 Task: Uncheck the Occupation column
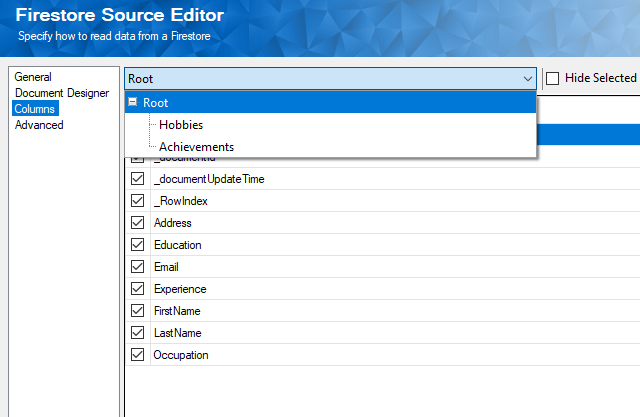pos(138,355)
